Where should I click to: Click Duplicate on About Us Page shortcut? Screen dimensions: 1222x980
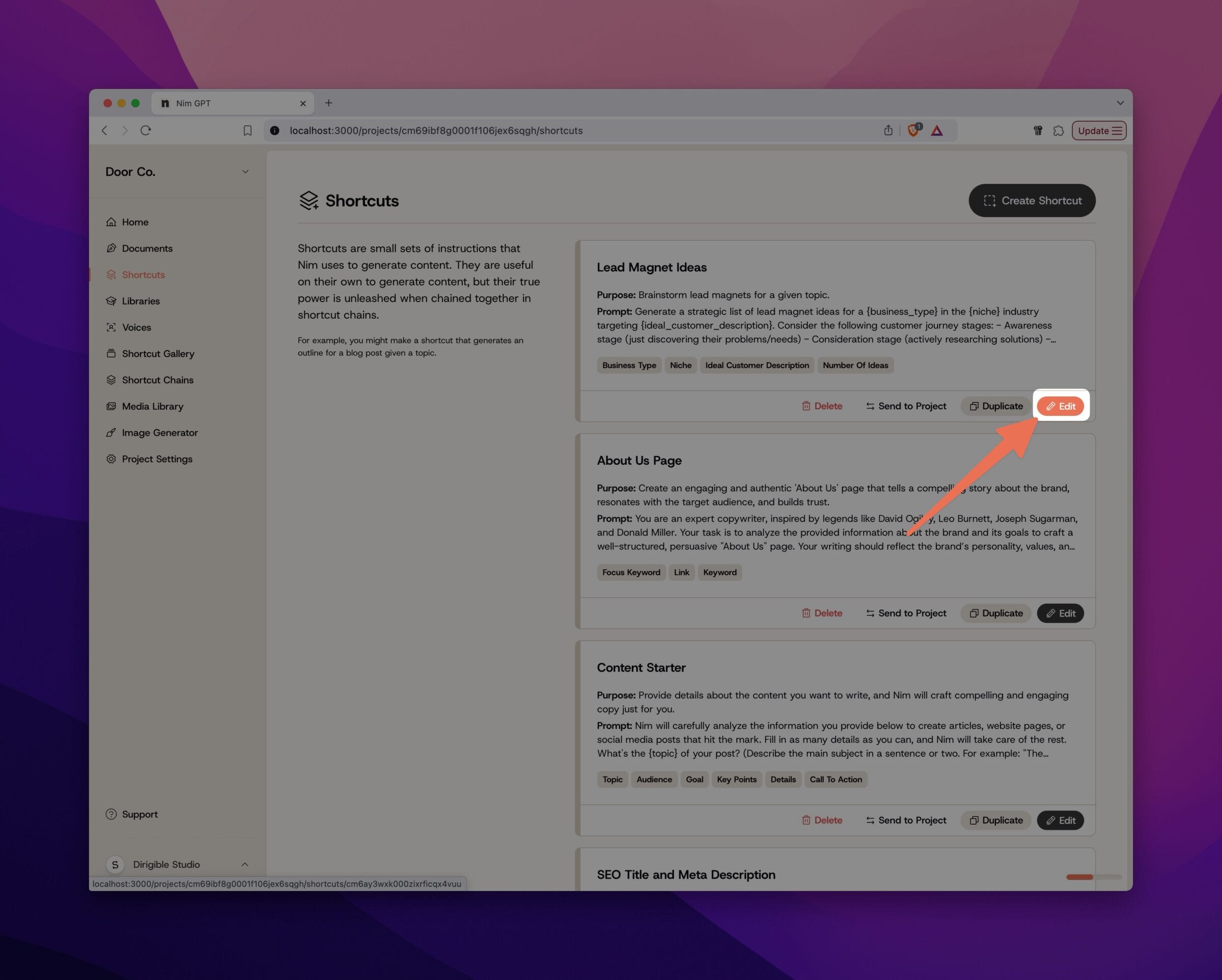[996, 613]
